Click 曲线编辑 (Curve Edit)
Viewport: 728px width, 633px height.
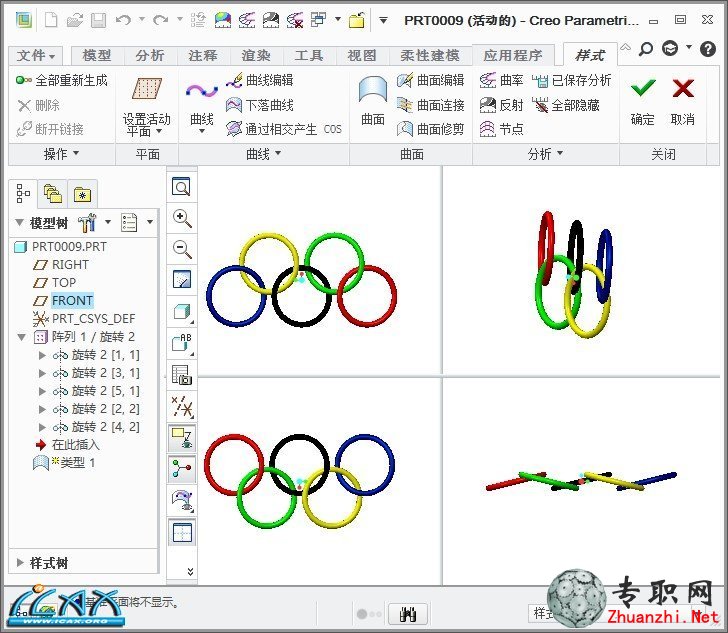pos(260,80)
